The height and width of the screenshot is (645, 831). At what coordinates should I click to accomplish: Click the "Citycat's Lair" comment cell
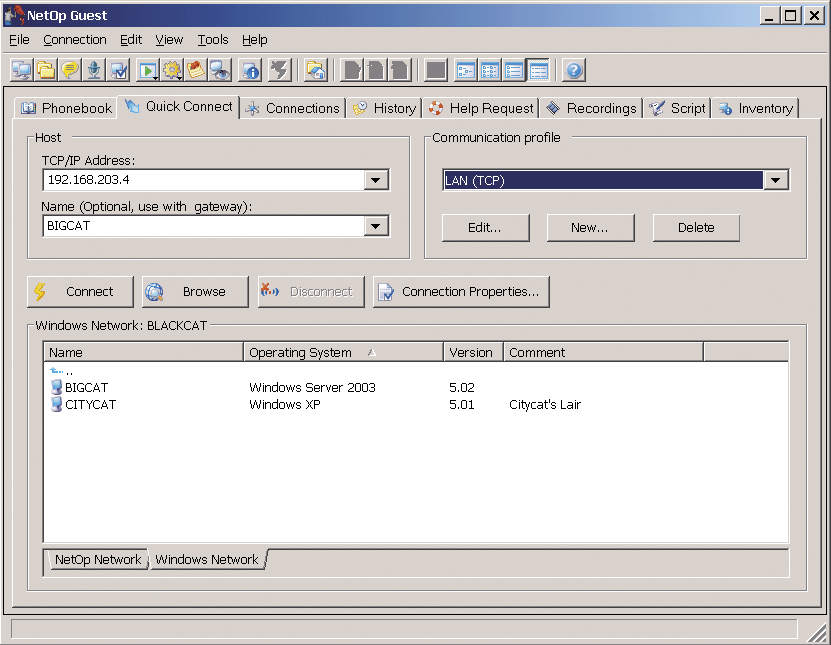[545, 404]
